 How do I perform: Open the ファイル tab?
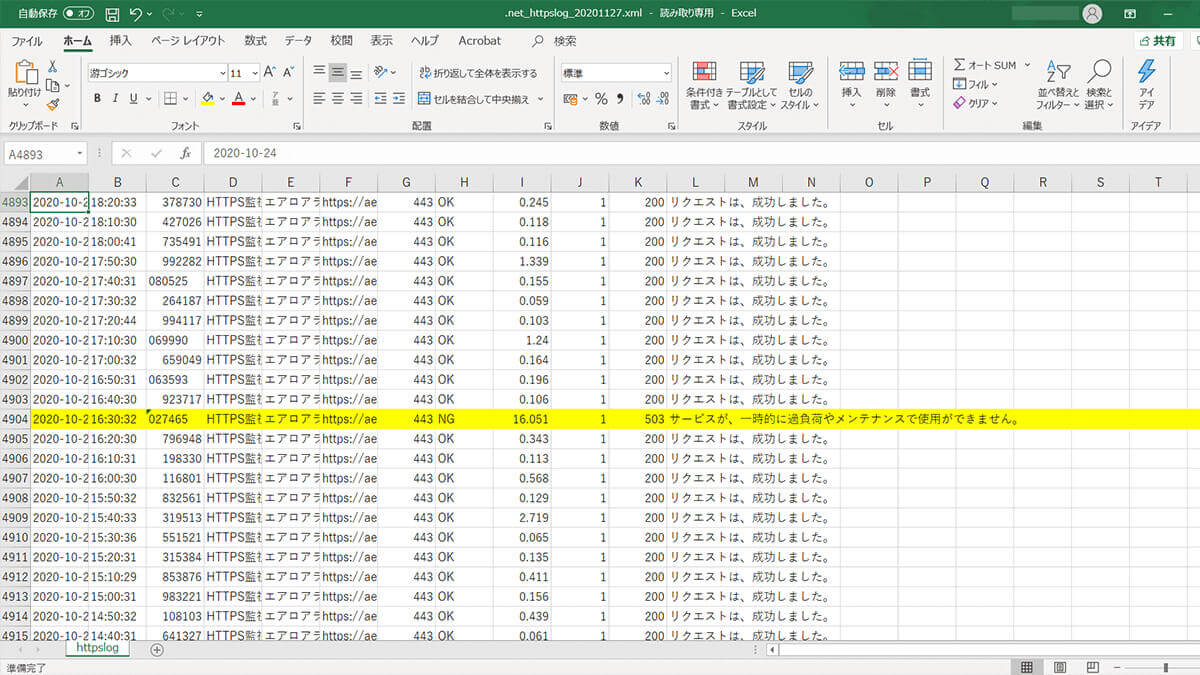tap(27, 41)
